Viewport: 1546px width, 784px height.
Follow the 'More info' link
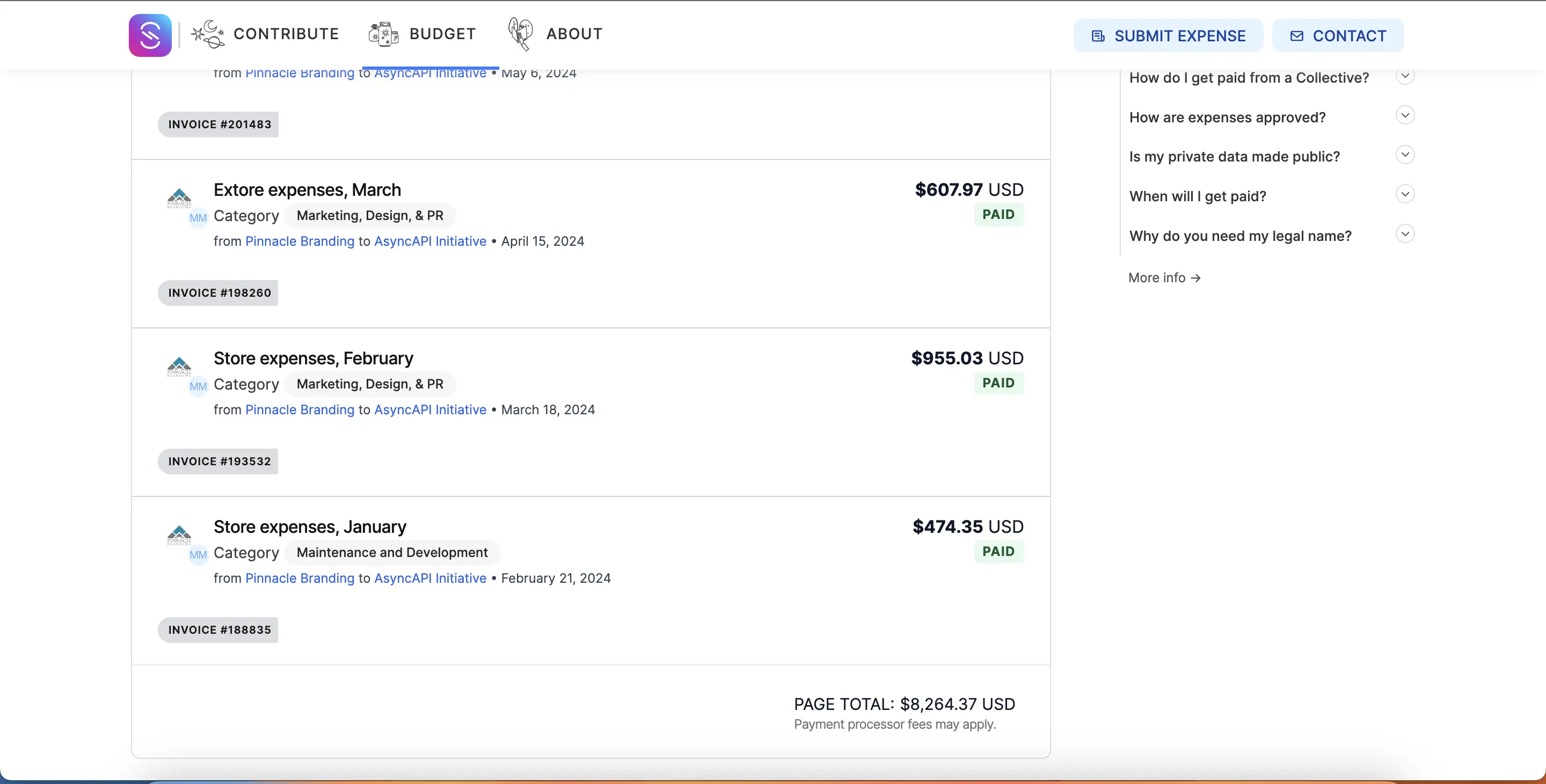(x=1164, y=278)
